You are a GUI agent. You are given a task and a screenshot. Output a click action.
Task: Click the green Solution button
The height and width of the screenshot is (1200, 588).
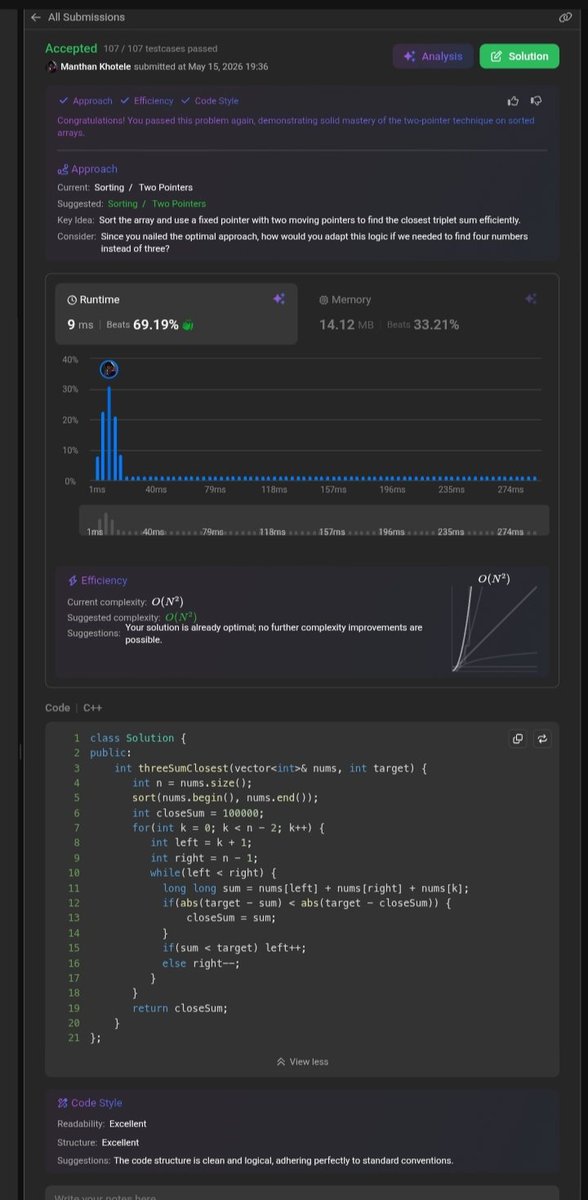(x=519, y=57)
